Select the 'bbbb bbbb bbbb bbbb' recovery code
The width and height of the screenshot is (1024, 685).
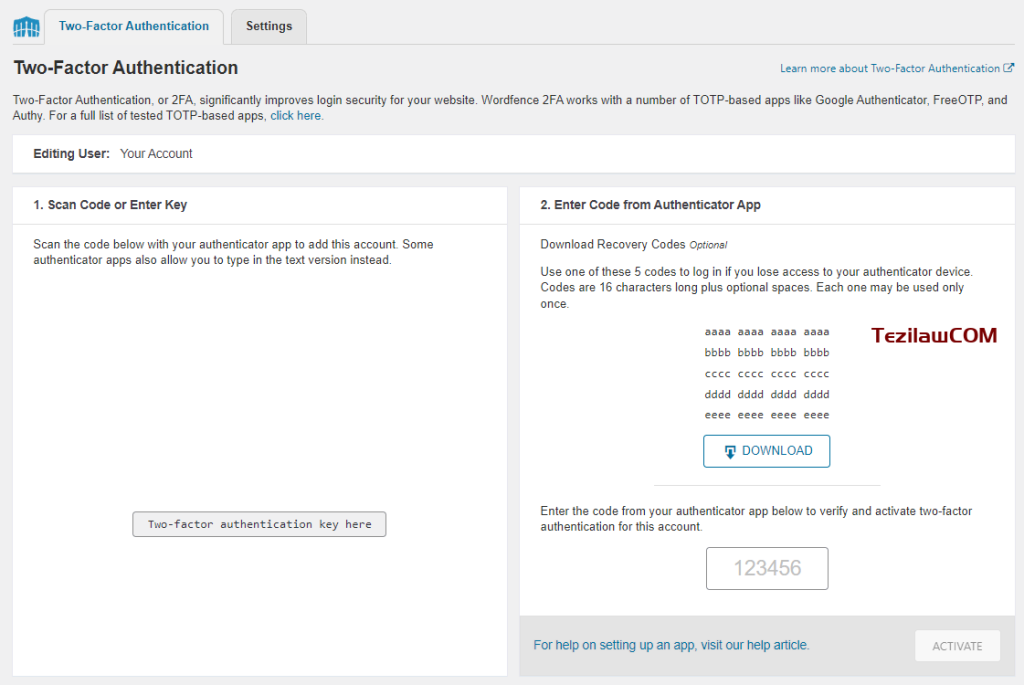pyautogui.click(x=767, y=353)
